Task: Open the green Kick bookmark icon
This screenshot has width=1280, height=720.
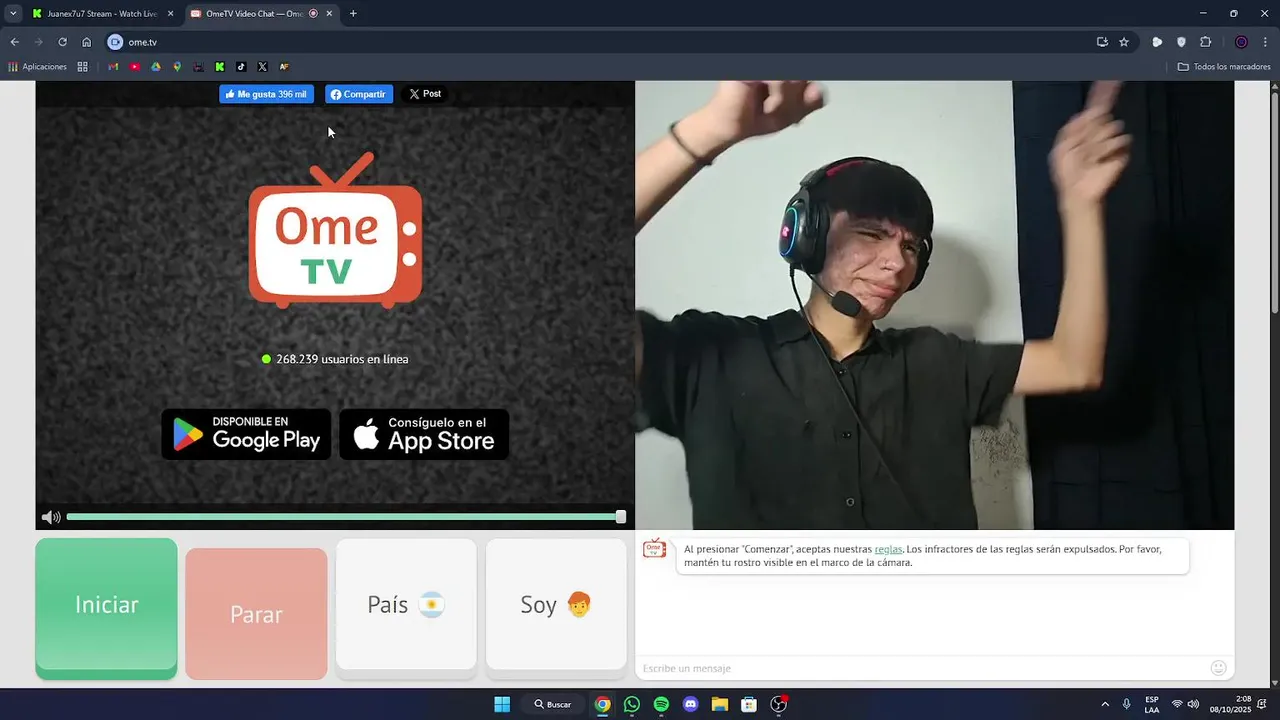Action: 220,67
